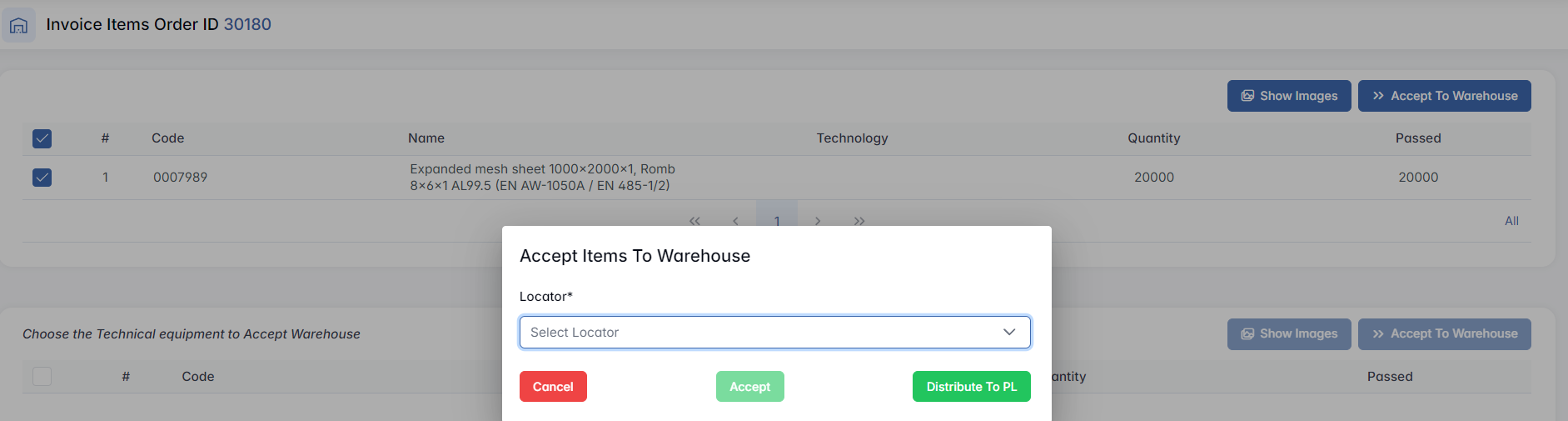1568x421 pixels.
Task: Click Distribute To PL button
Action: [971, 387]
